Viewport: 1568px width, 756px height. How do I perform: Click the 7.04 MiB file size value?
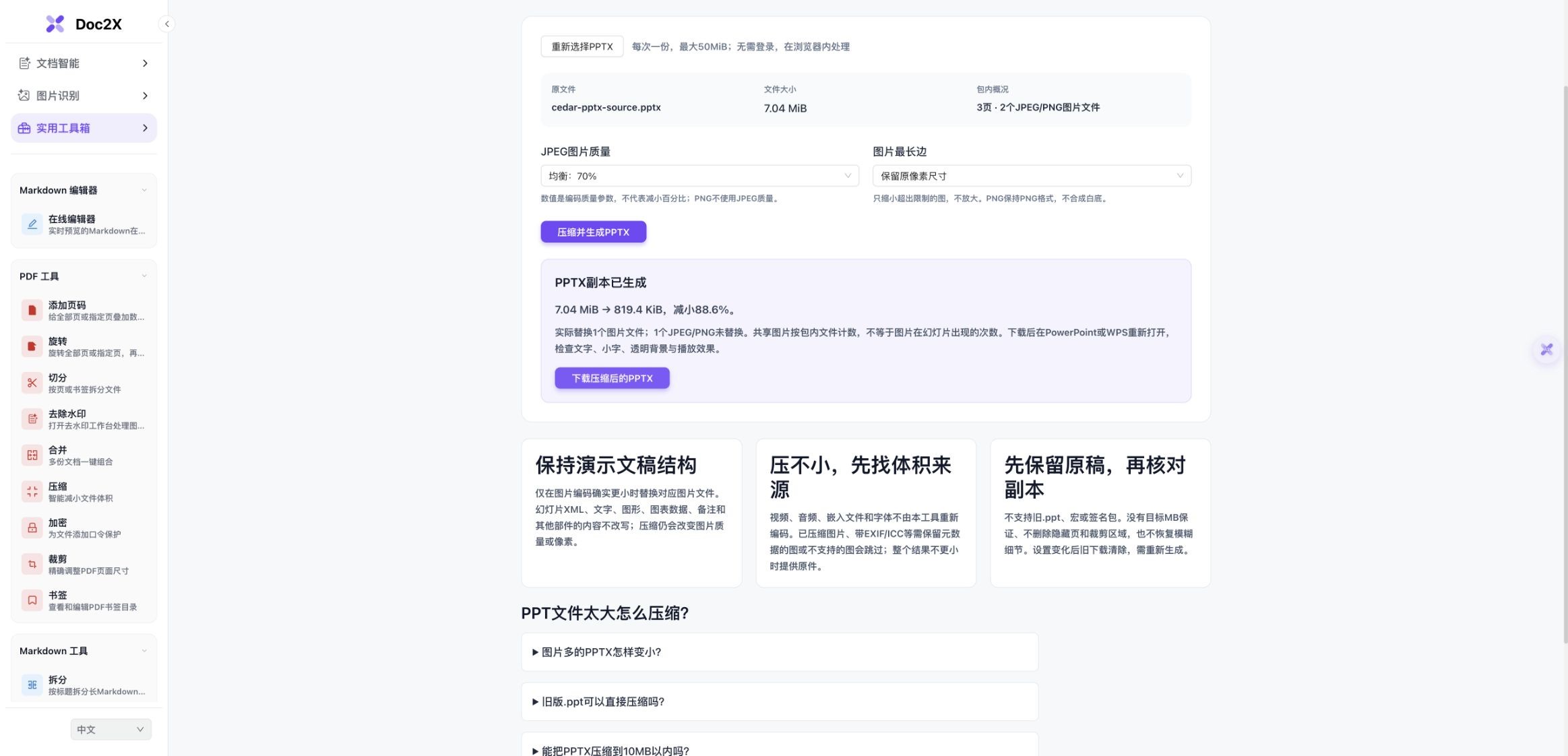coord(785,108)
